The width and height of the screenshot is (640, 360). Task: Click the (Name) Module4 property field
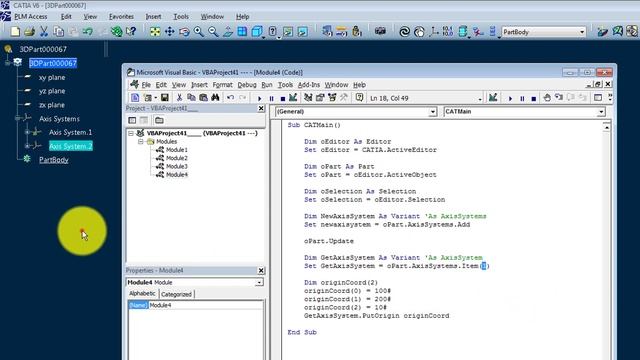(196, 305)
